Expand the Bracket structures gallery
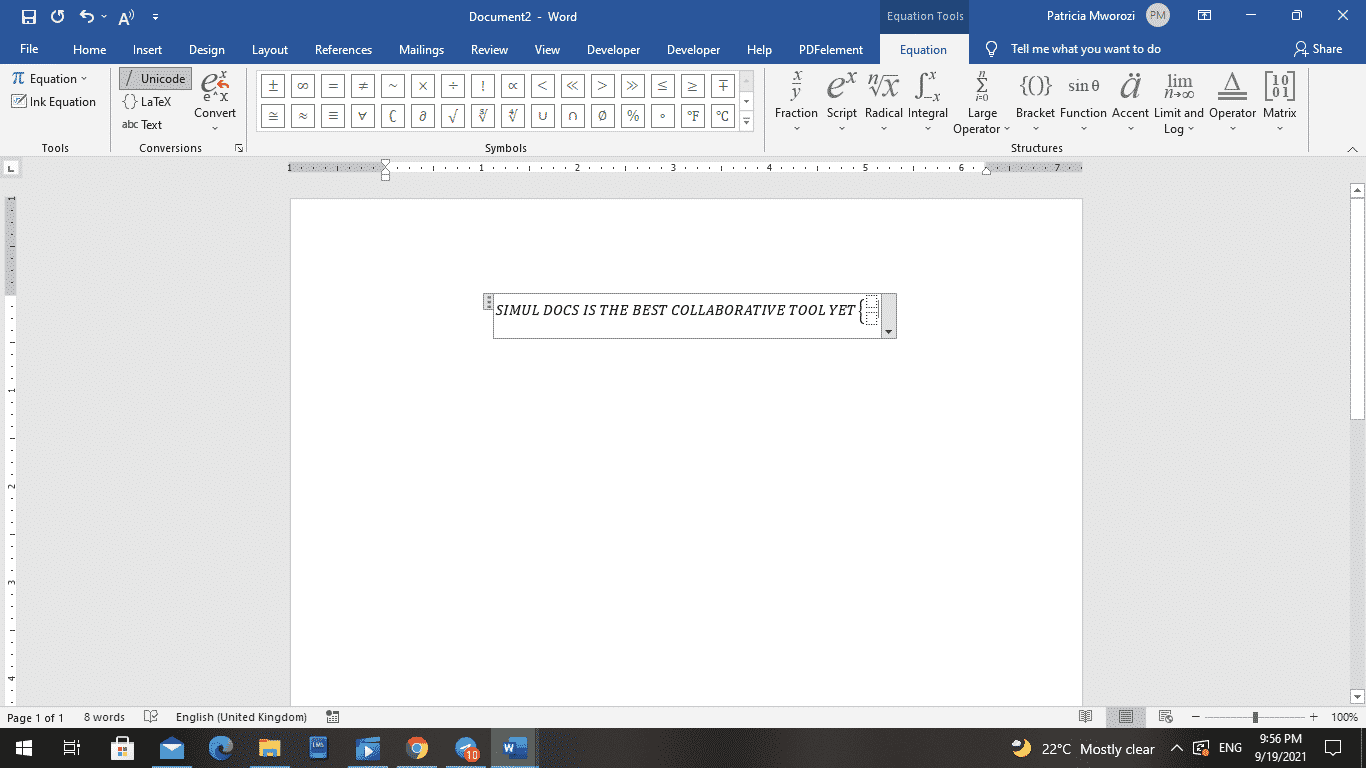1366x768 pixels. click(1035, 101)
